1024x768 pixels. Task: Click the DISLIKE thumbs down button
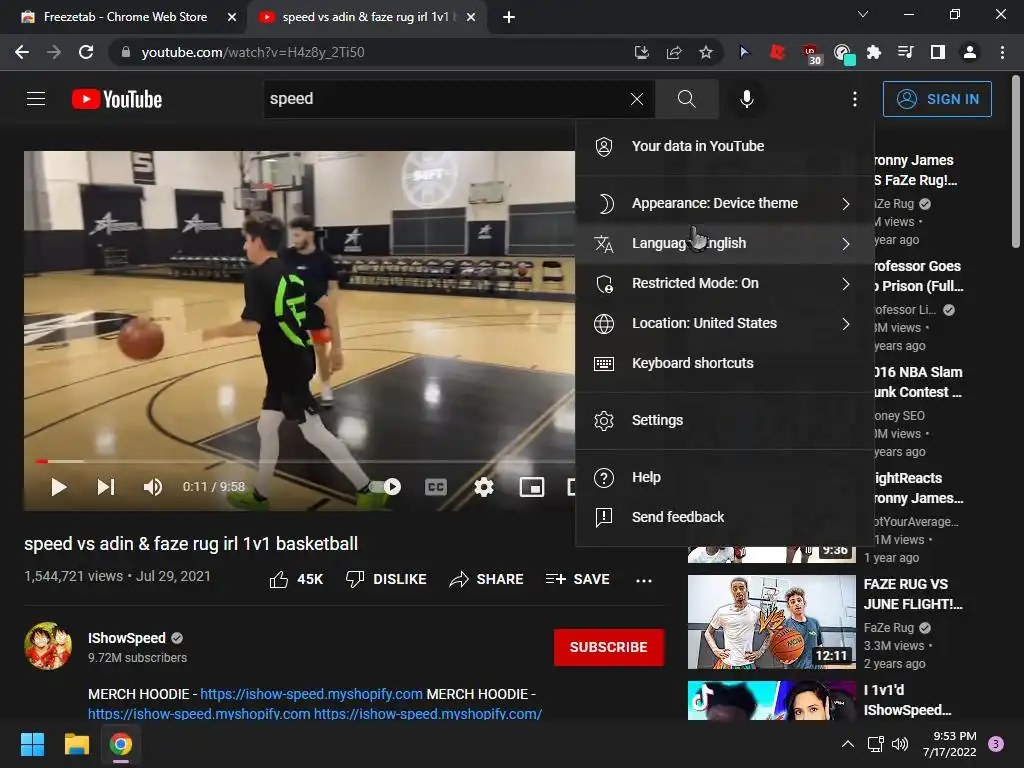tap(386, 579)
